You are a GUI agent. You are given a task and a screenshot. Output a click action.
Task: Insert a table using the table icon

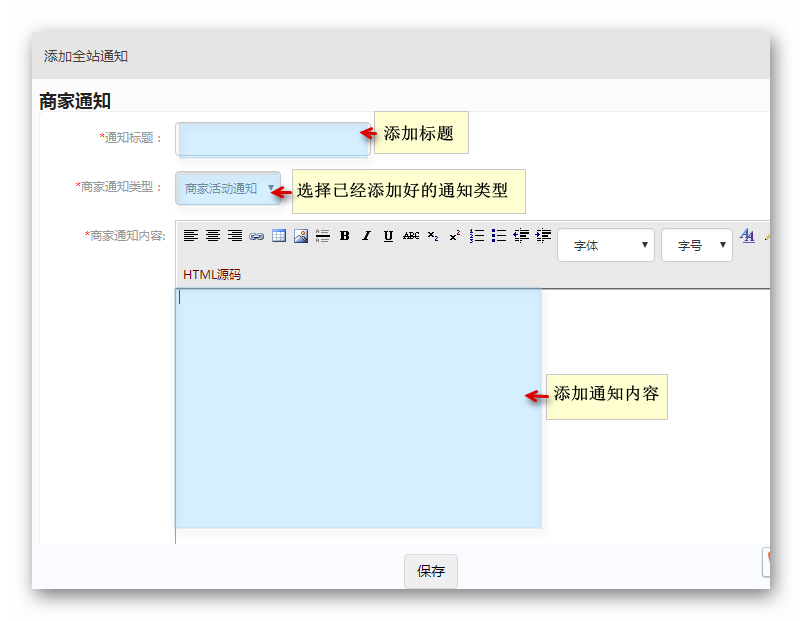(x=279, y=235)
